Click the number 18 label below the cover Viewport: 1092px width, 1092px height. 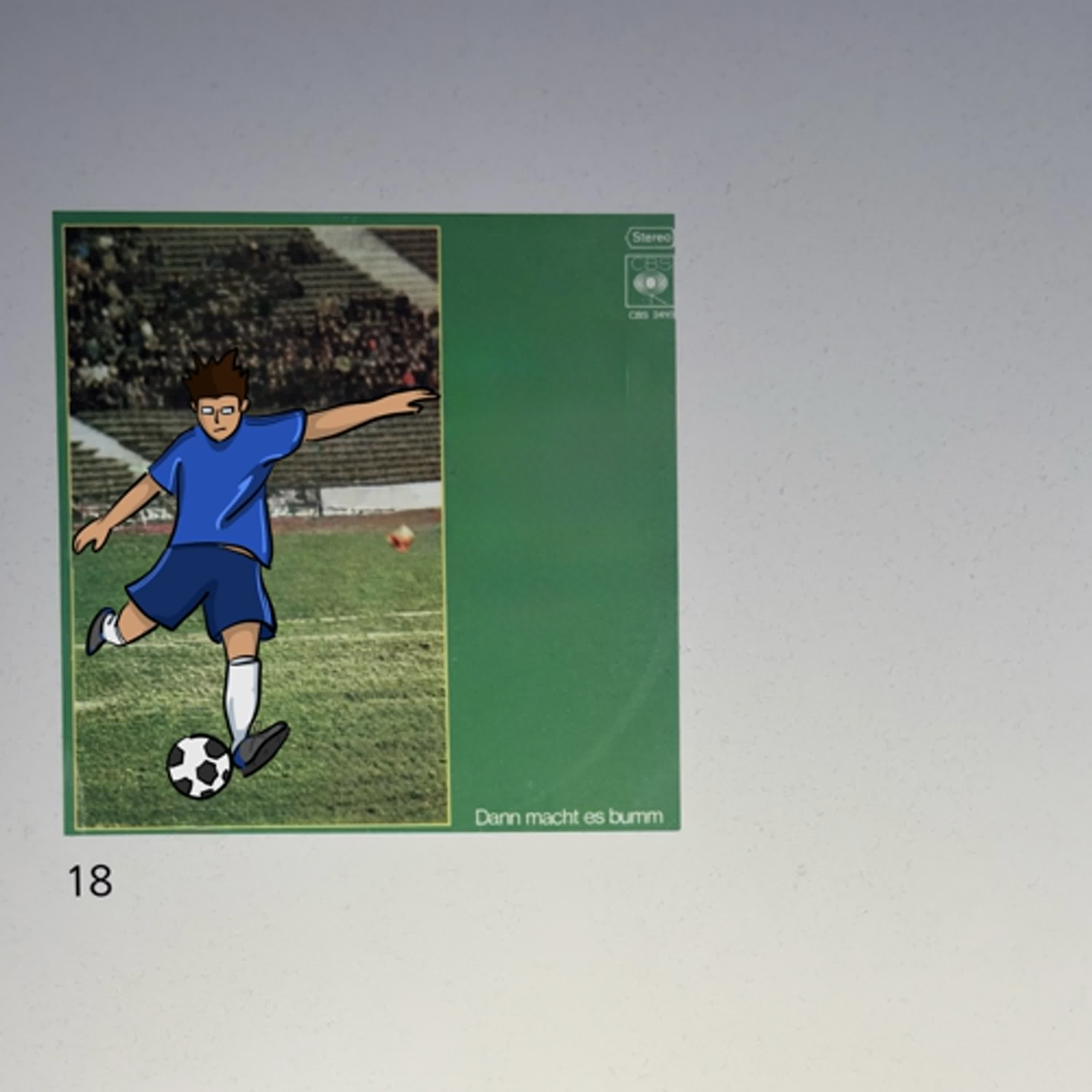pyautogui.click(x=90, y=881)
